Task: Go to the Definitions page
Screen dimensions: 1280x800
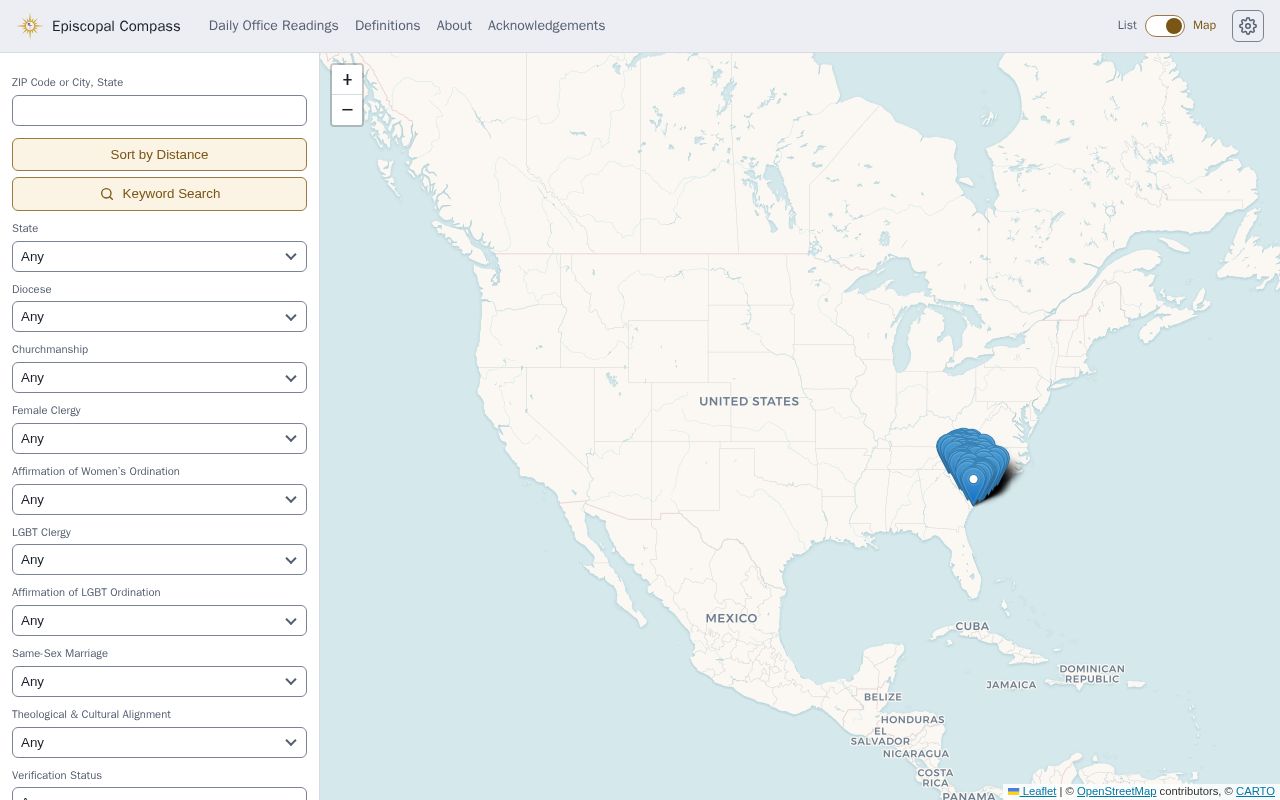Action: coord(387,26)
